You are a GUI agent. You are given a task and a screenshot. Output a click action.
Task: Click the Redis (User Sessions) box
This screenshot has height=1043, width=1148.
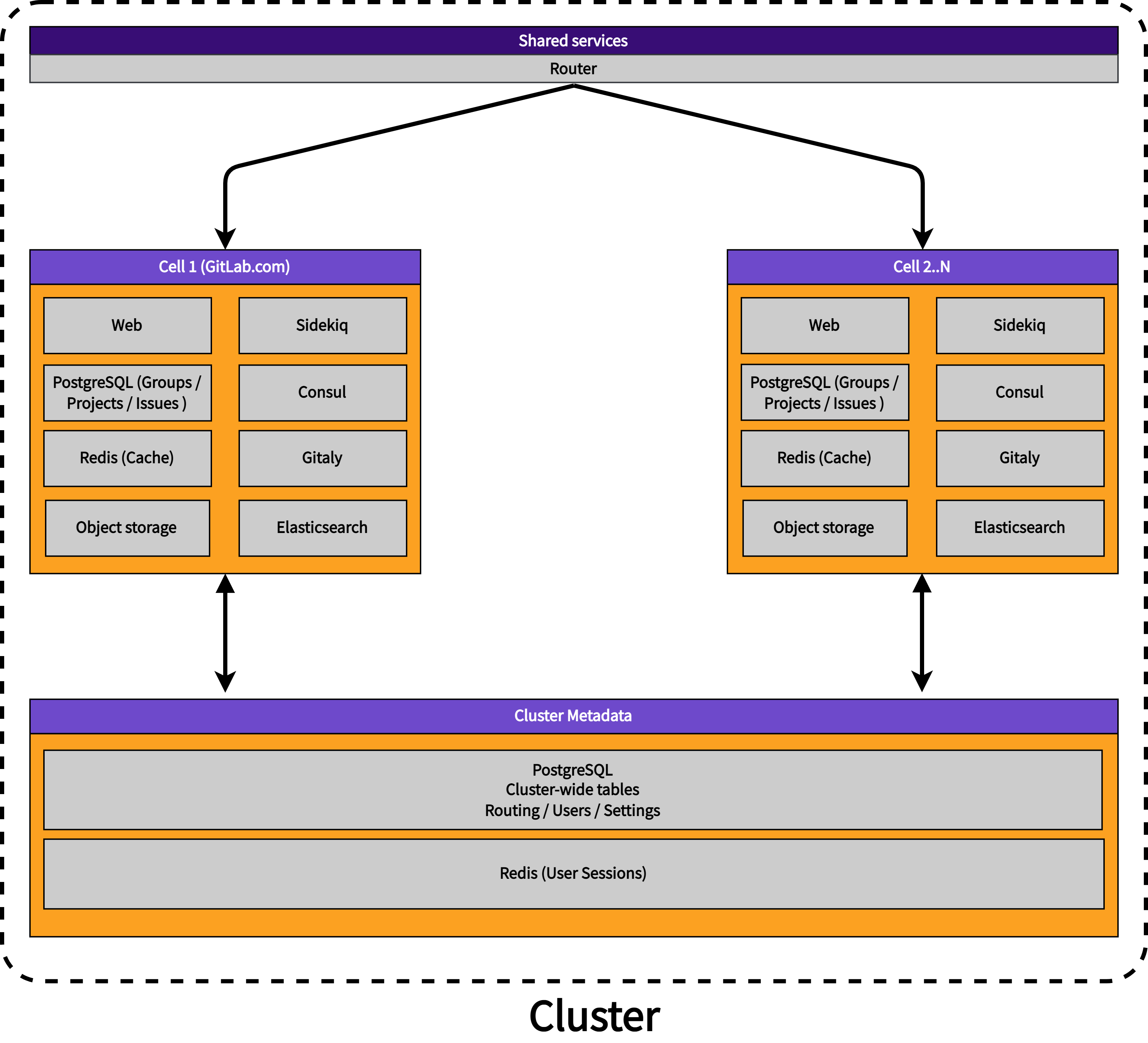click(573, 873)
